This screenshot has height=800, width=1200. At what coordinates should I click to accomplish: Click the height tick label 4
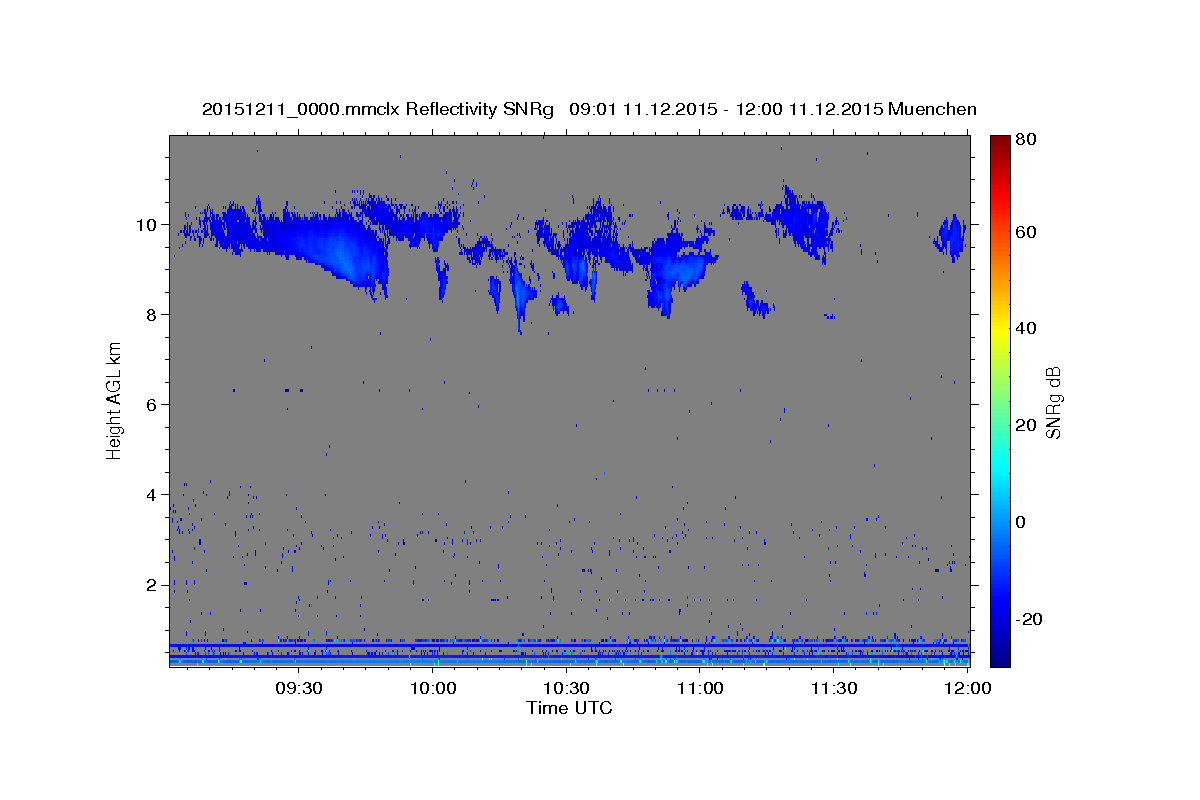click(151, 494)
